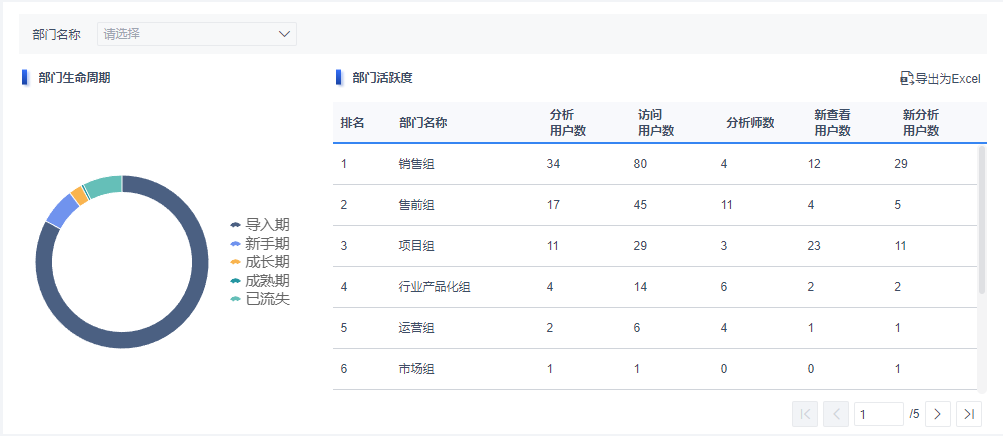This screenshot has height=436, width=1003.
Task: Go to the previous page
Action: pyautogui.click(x=836, y=413)
